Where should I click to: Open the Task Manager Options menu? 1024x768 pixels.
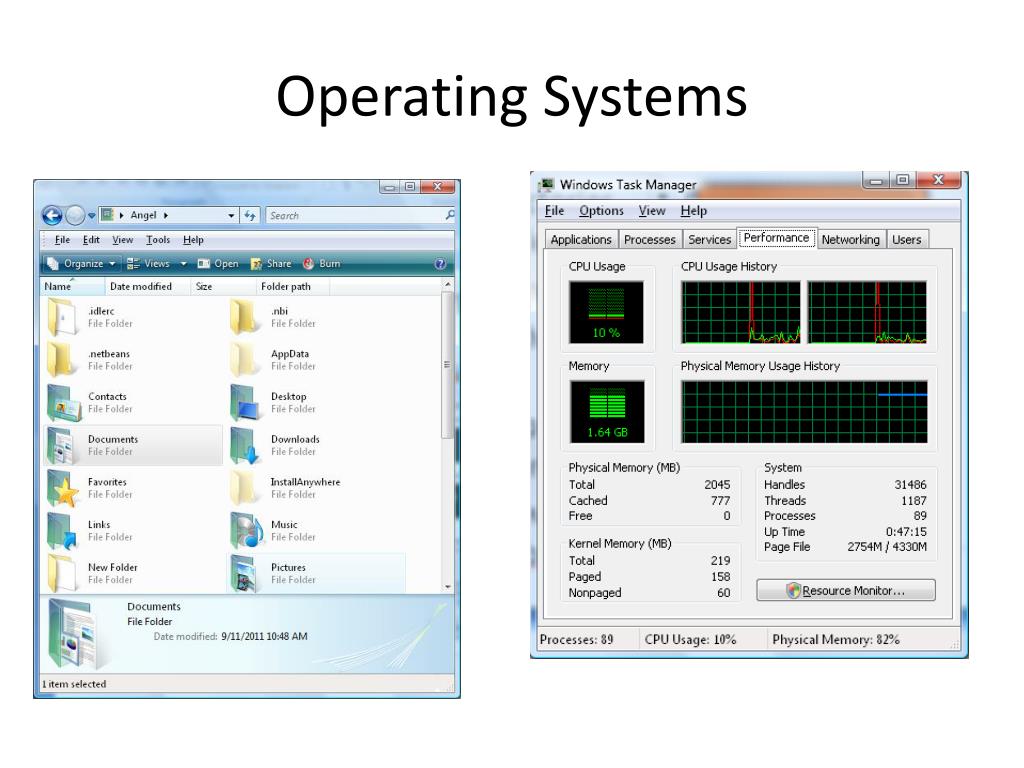click(601, 210)
